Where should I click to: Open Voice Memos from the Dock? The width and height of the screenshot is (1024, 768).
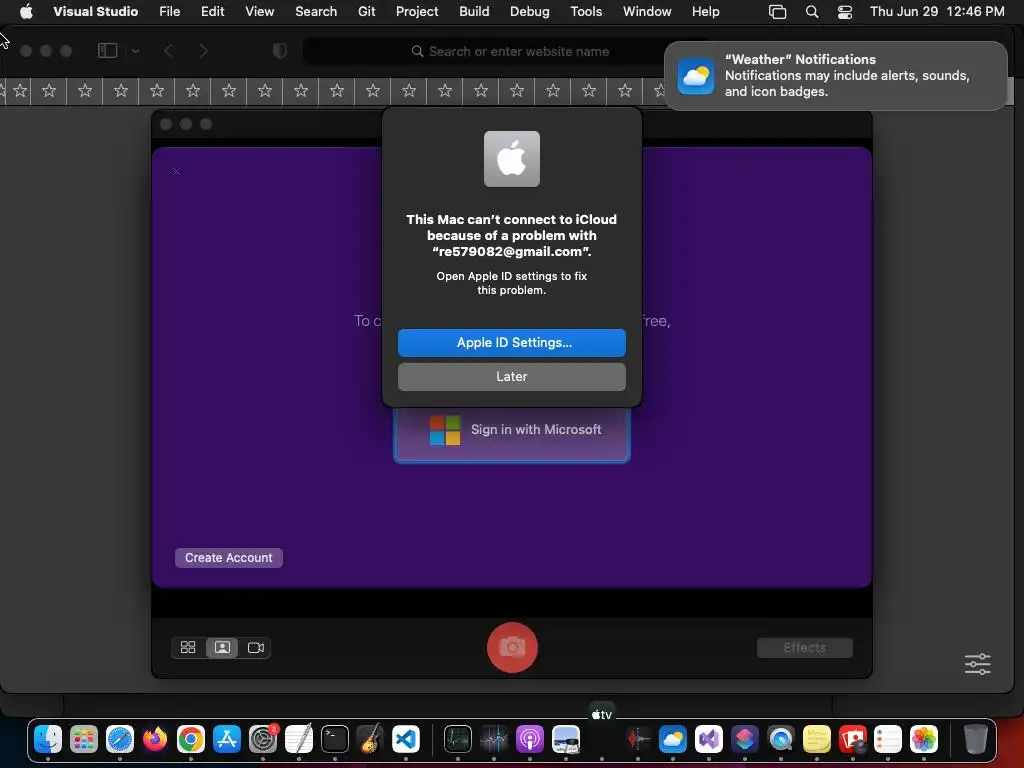(637, 739)
